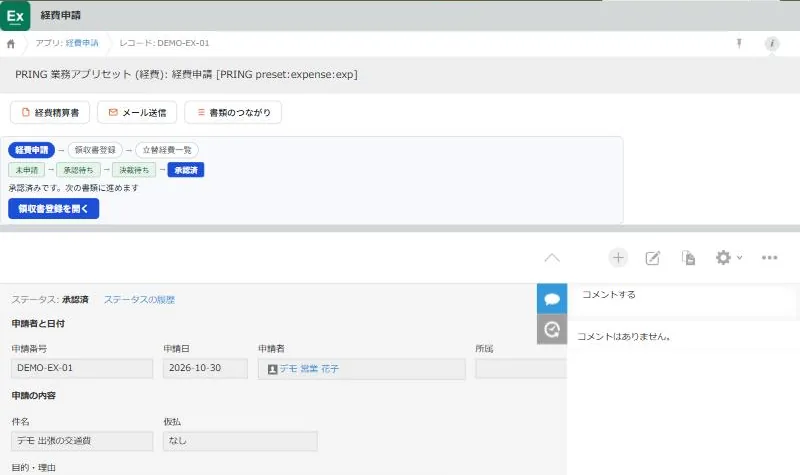Click the 未申請 status chip
Viewport: 800px width, 475px height.
click(27, 170)
